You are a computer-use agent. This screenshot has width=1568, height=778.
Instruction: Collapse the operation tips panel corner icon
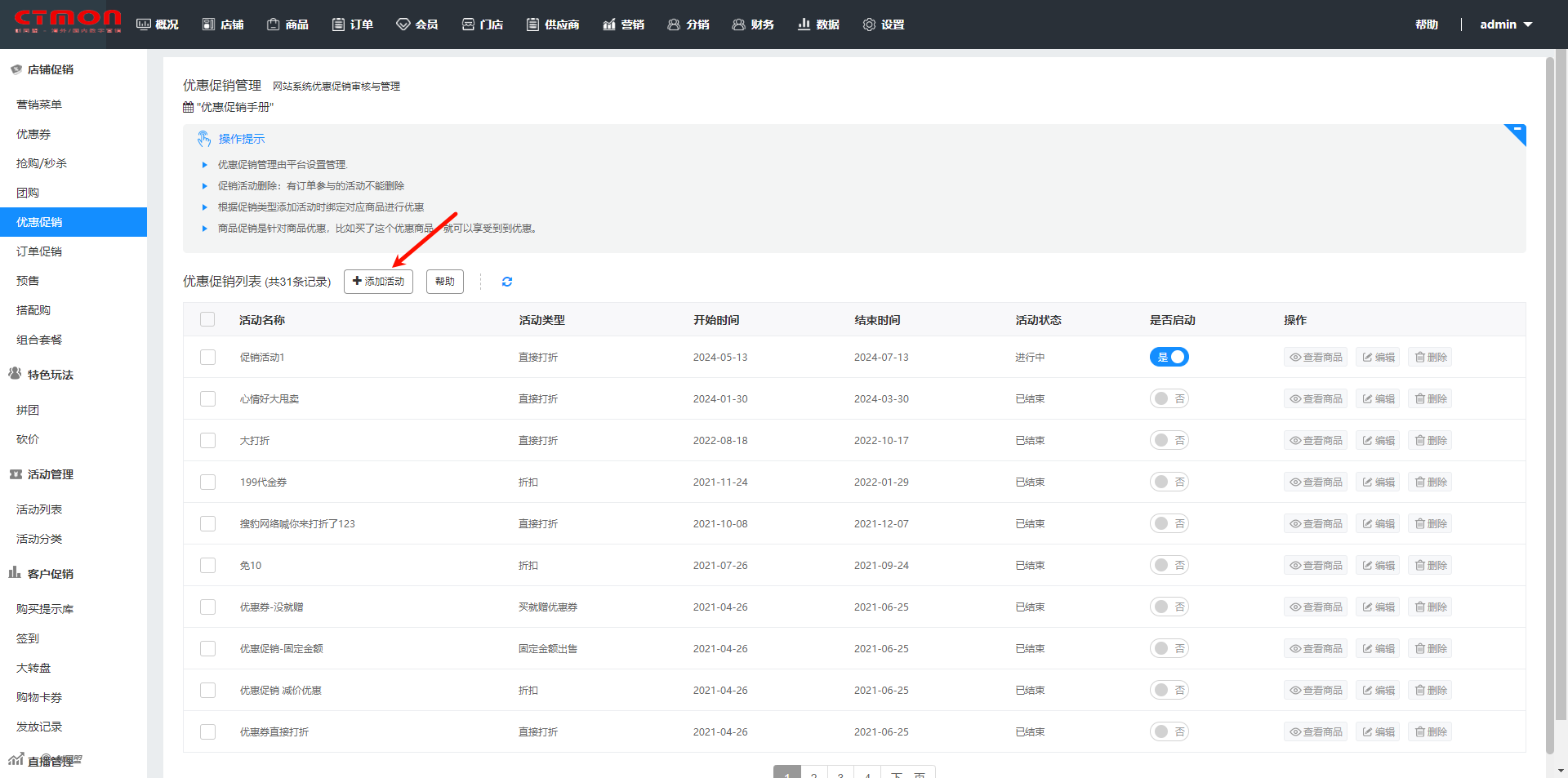[x=1516, y=133]
